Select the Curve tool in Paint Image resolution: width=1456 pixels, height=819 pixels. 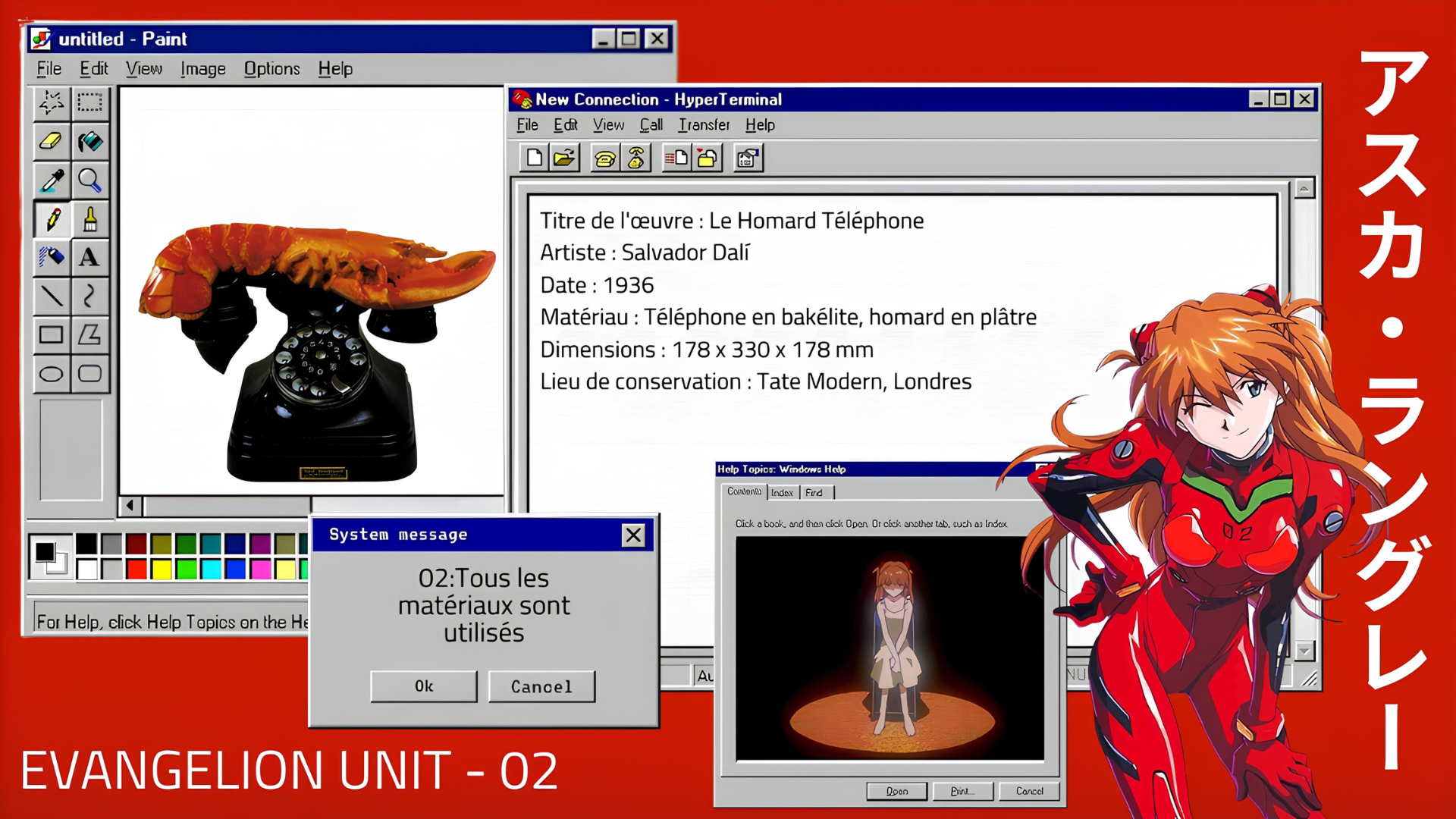point(90,296)
